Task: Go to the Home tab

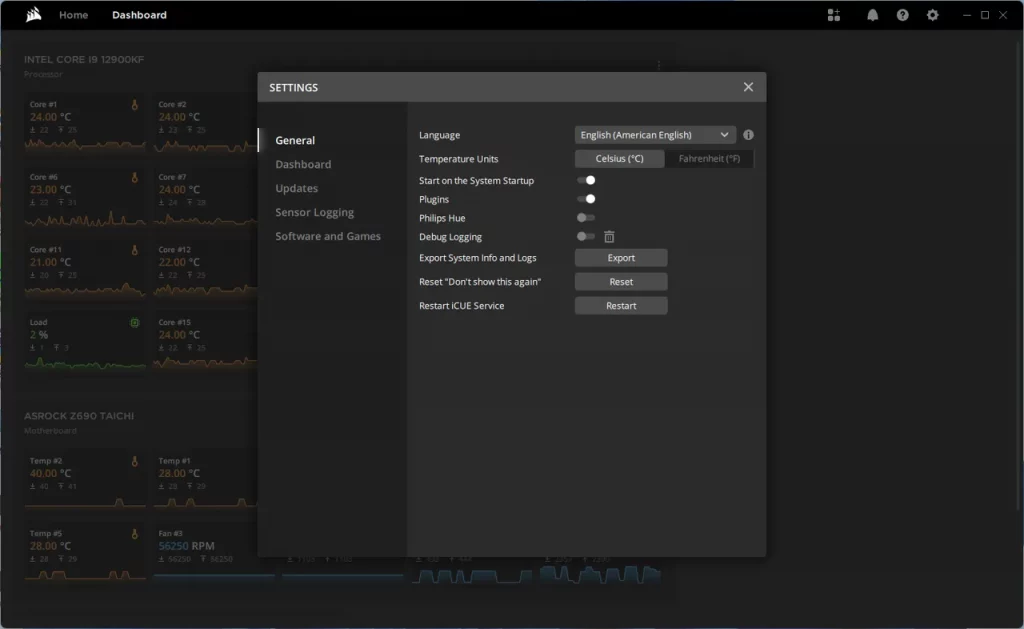Action: point(73,15)
